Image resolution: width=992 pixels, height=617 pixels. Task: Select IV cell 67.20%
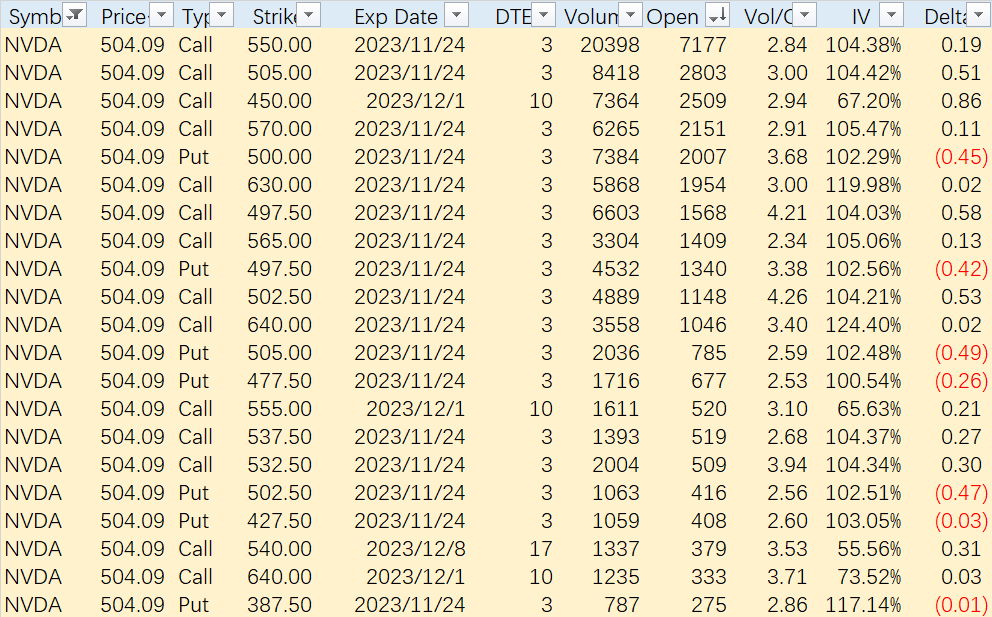coord(869,101)
